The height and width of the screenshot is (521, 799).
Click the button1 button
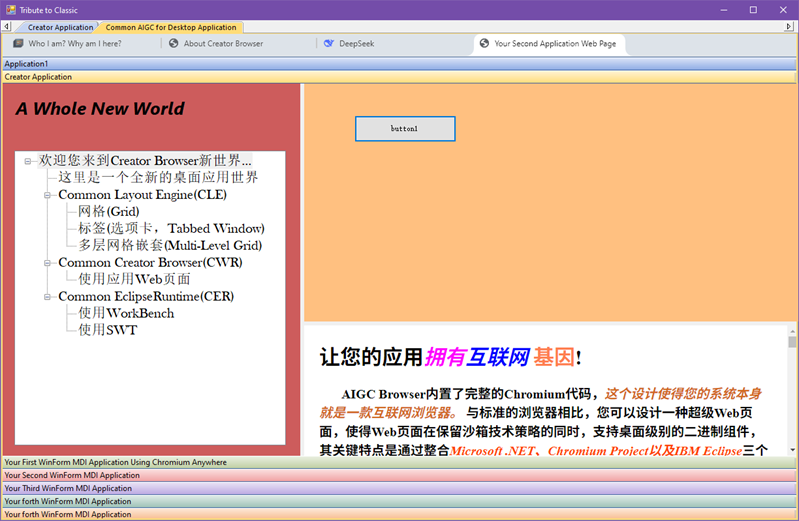coord(405,128)
